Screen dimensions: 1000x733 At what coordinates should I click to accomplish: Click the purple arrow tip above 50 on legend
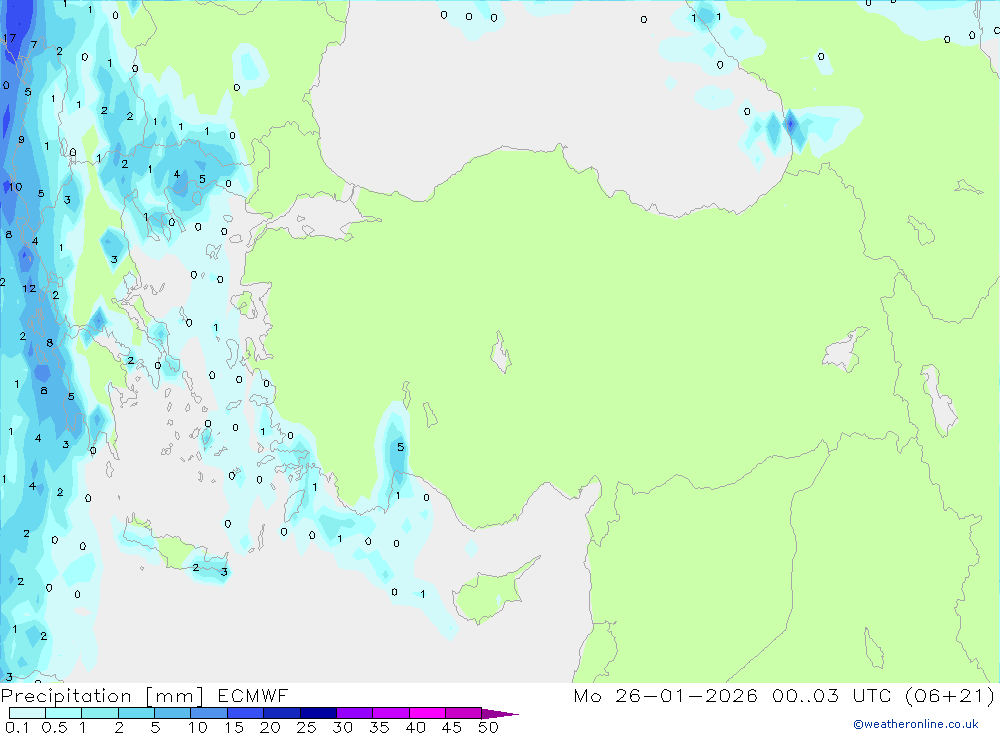pos(500,713)
